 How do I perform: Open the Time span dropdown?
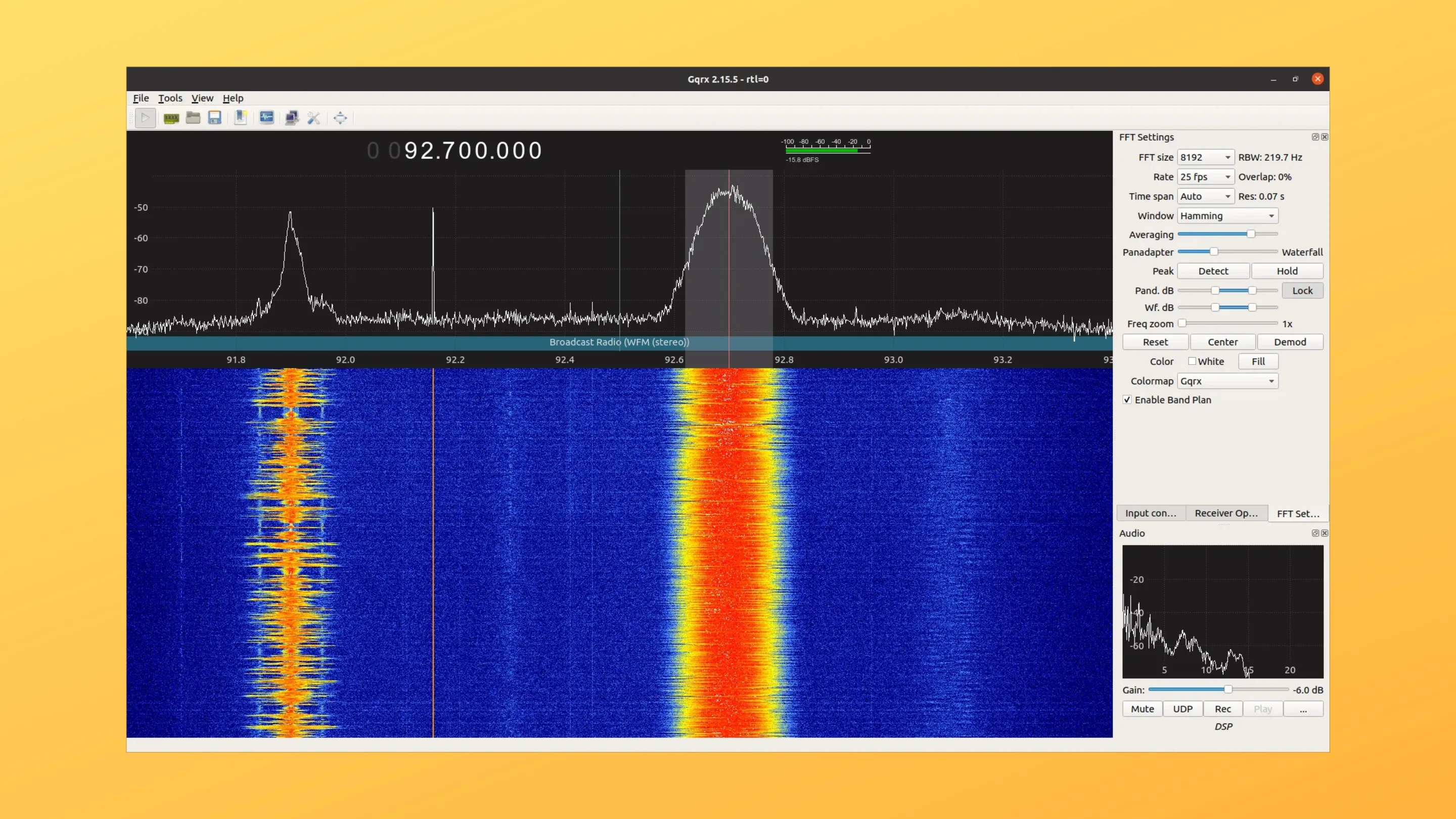tap(1205, 196)
